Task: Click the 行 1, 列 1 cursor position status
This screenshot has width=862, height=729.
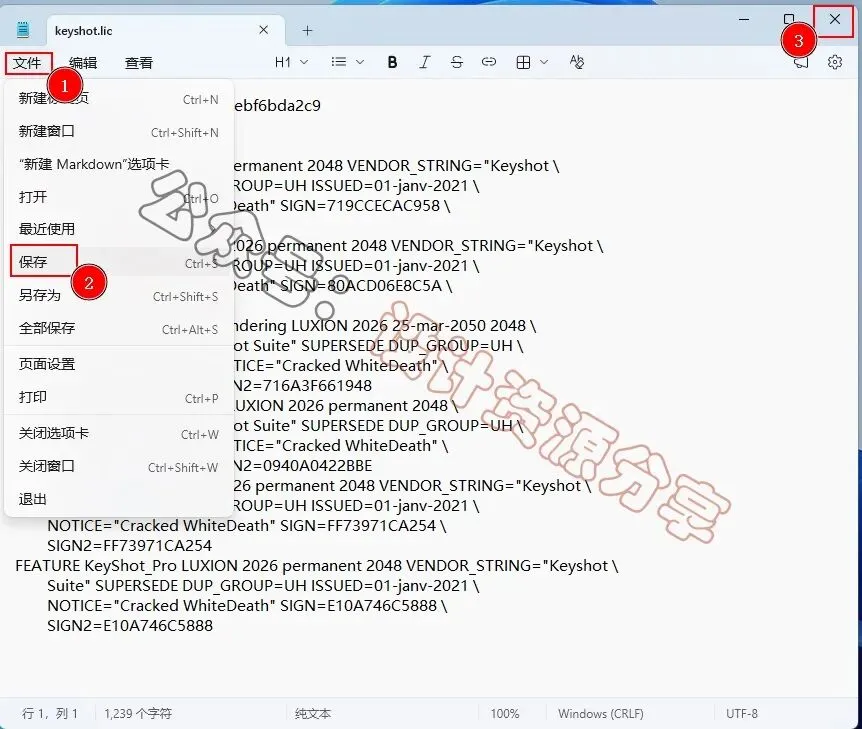Action: click(50, 714)
